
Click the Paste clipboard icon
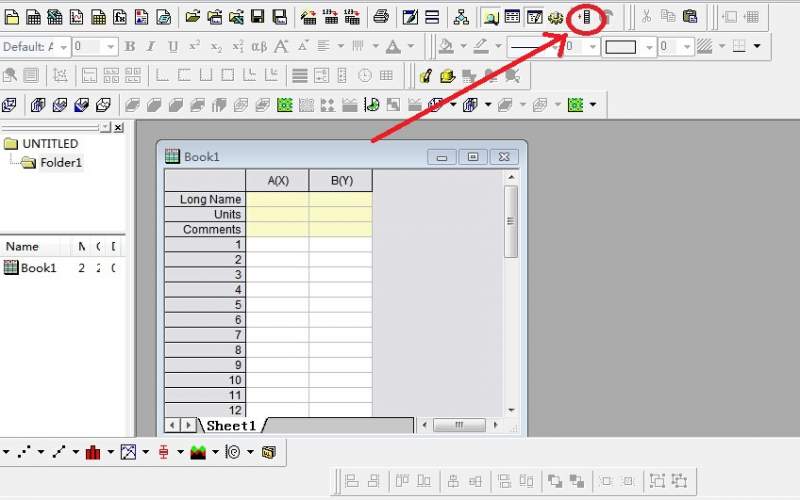[690, 17]
